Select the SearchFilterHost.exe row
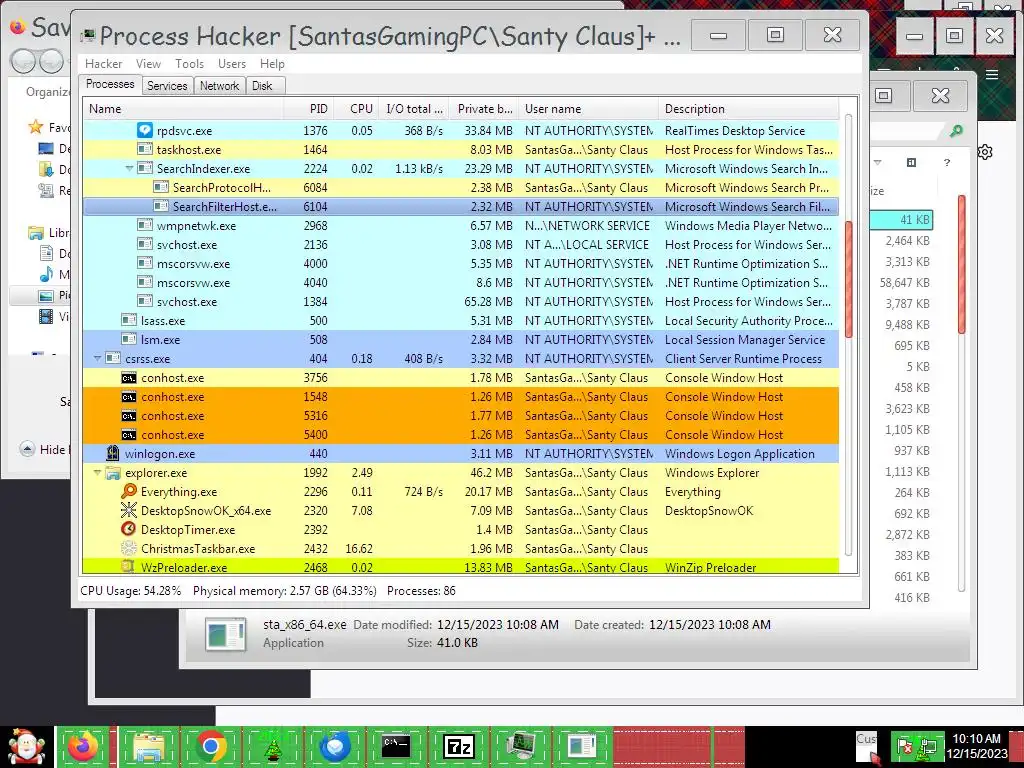The width and height of the screenshot is (1024, 768). (461, 206)
